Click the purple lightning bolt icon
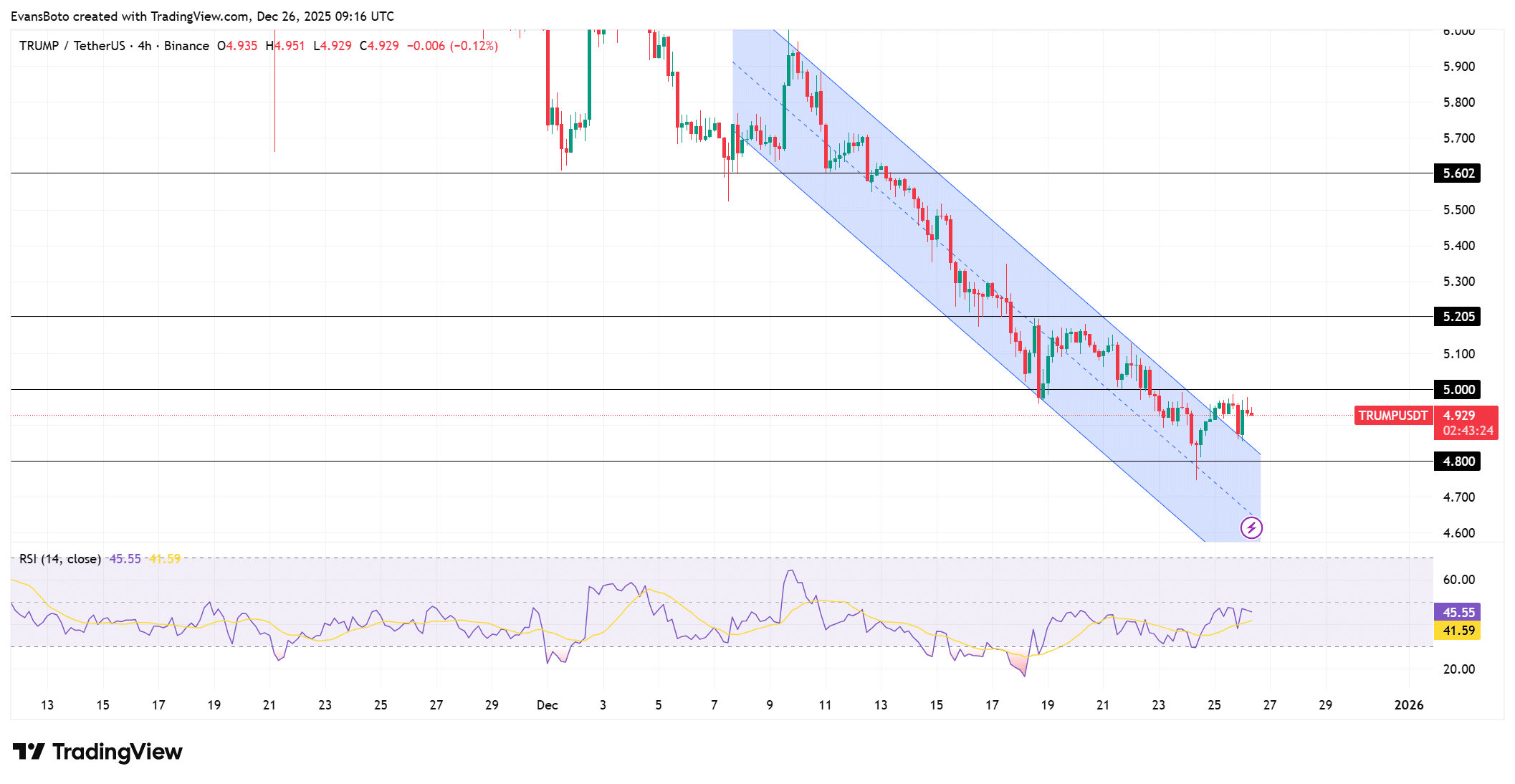 point(1251,528)
